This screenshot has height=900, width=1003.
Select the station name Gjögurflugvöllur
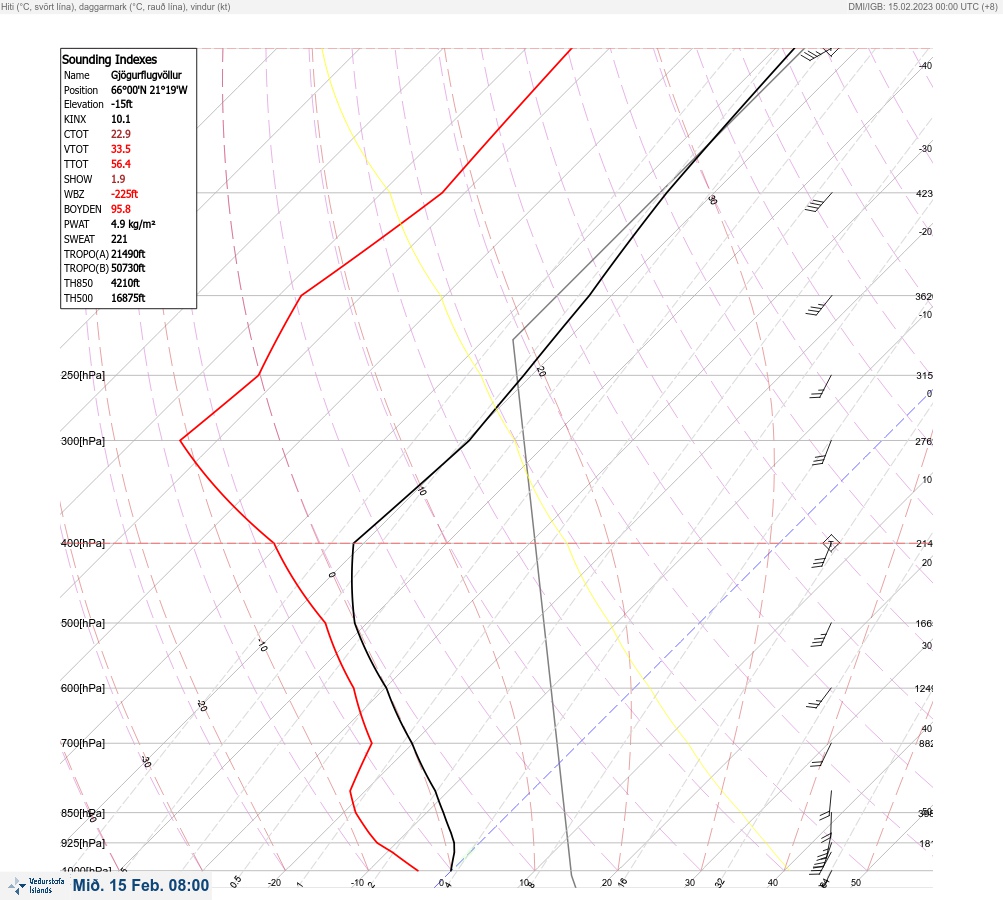click(x=146, y=75)
